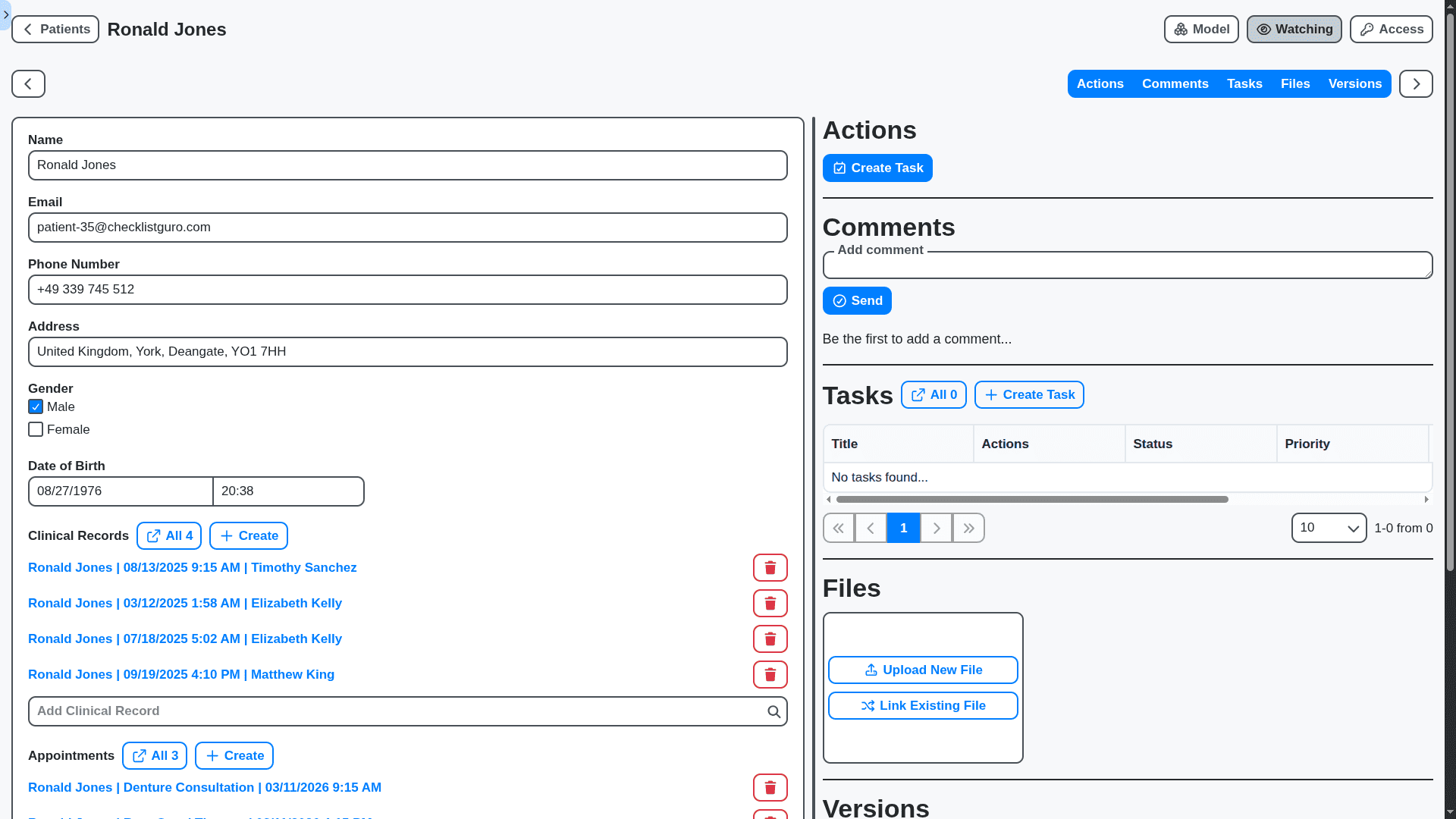The height and width of the screenshot is (819, 1456).
Task: Toggle the Watching button
Action: (x=1294, y=29)
